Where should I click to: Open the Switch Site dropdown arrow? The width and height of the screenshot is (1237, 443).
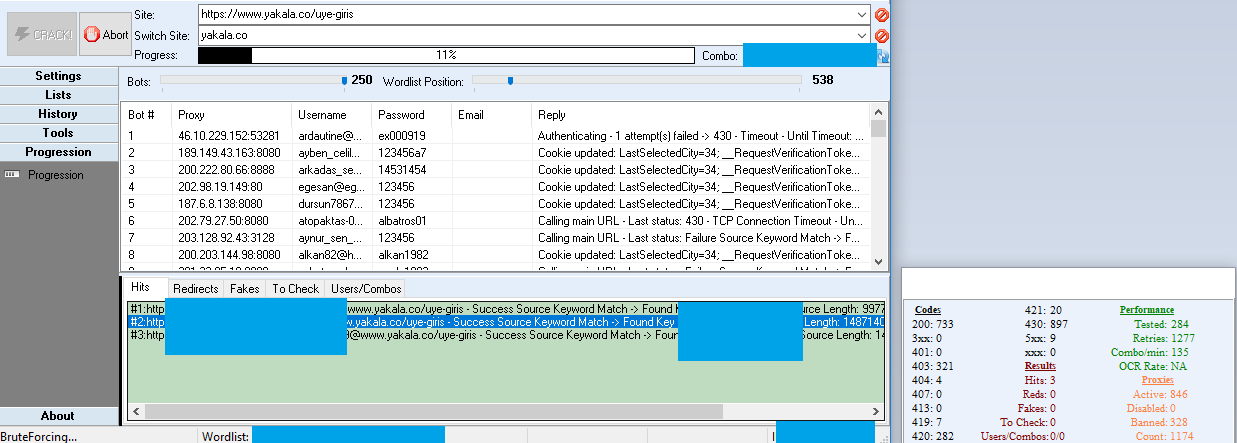pyautogui.click(x=862, y=35)
